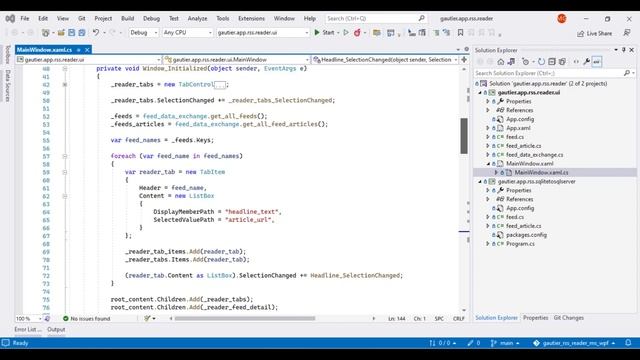Click the user account avatar
640x360 pixels.
562,18
